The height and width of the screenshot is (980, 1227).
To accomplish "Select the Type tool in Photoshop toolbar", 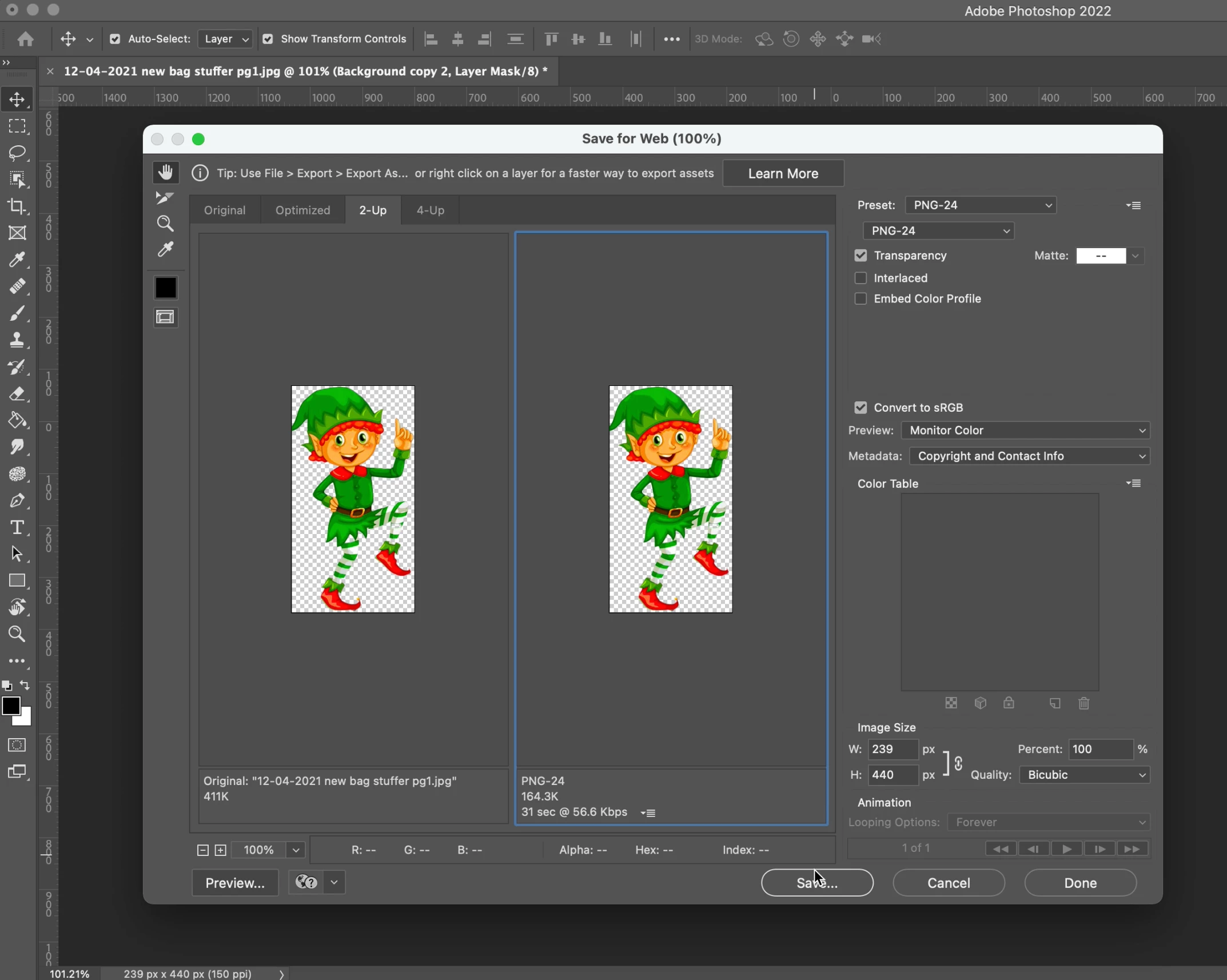I will pyautogui.click(x=17, y=527).
